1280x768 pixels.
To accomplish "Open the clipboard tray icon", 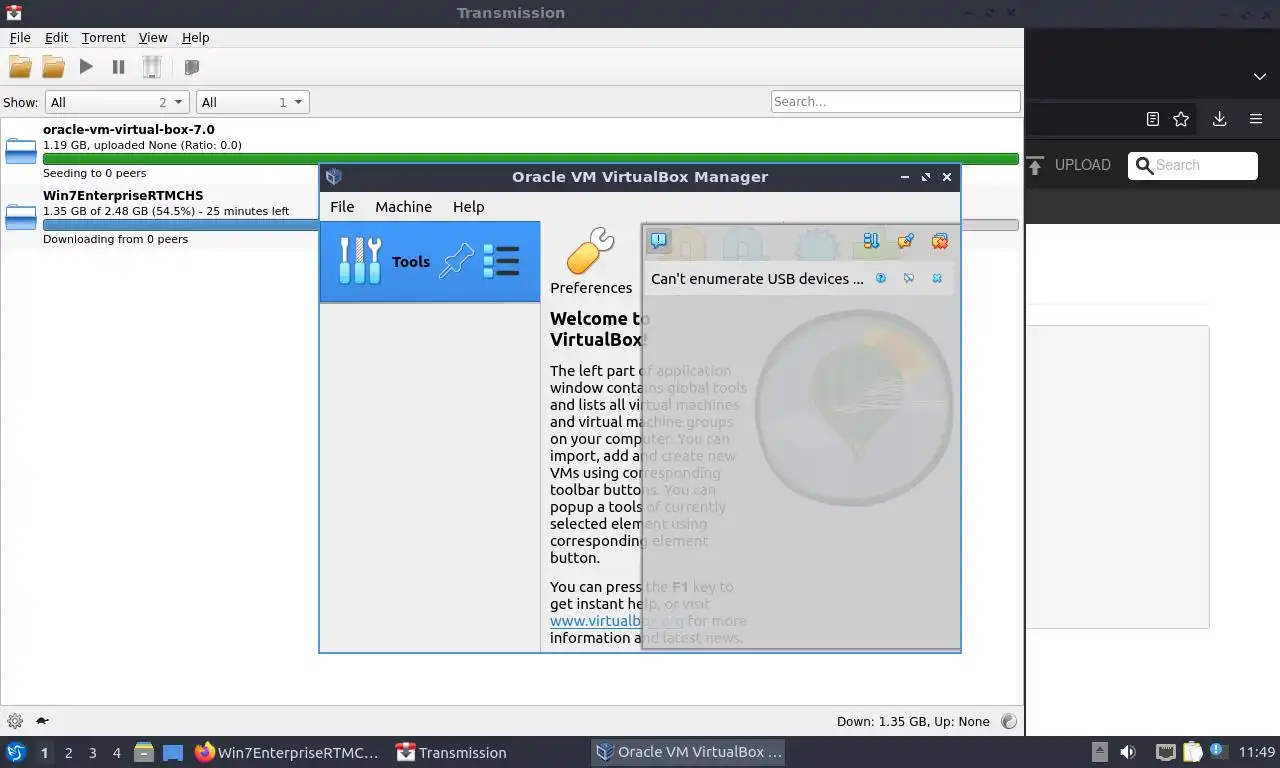I will (1192, 752).
